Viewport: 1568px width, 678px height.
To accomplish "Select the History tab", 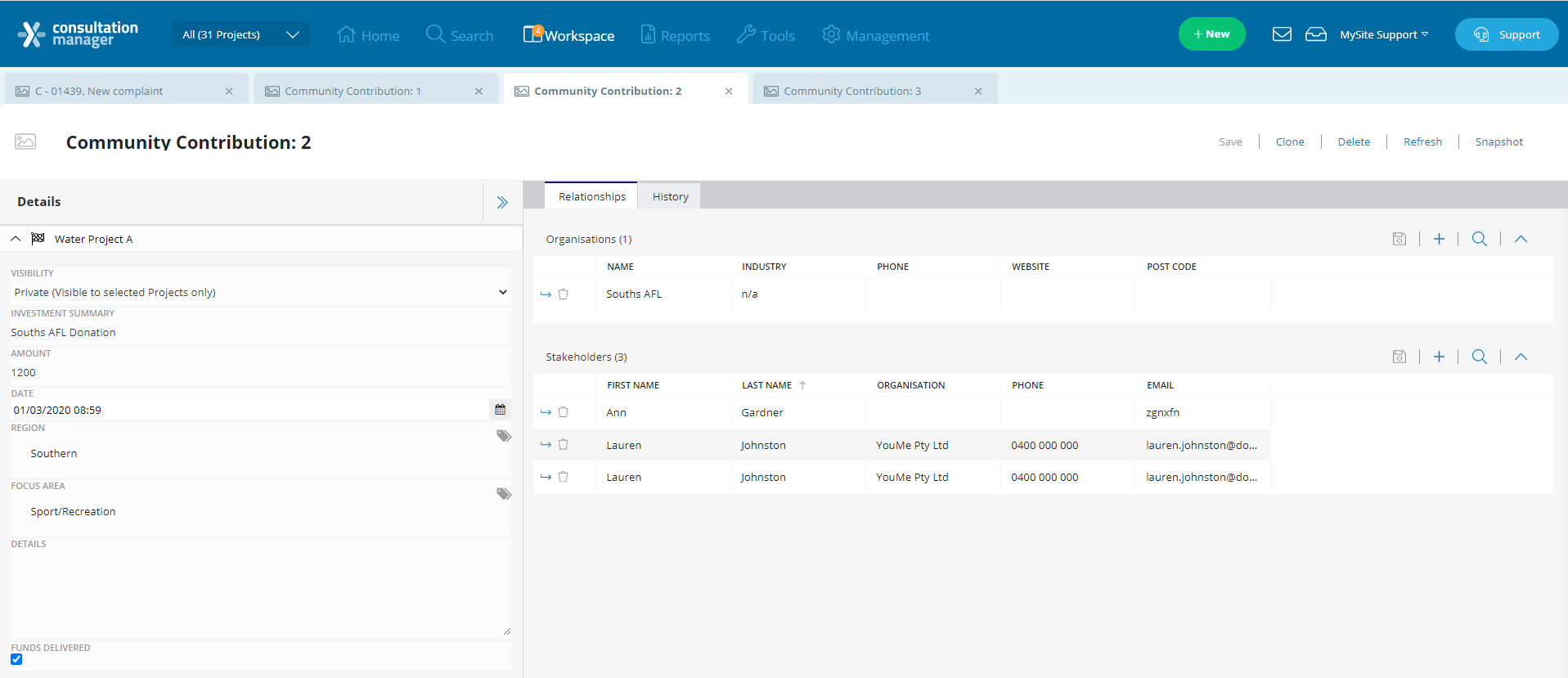I will (670, 196).
